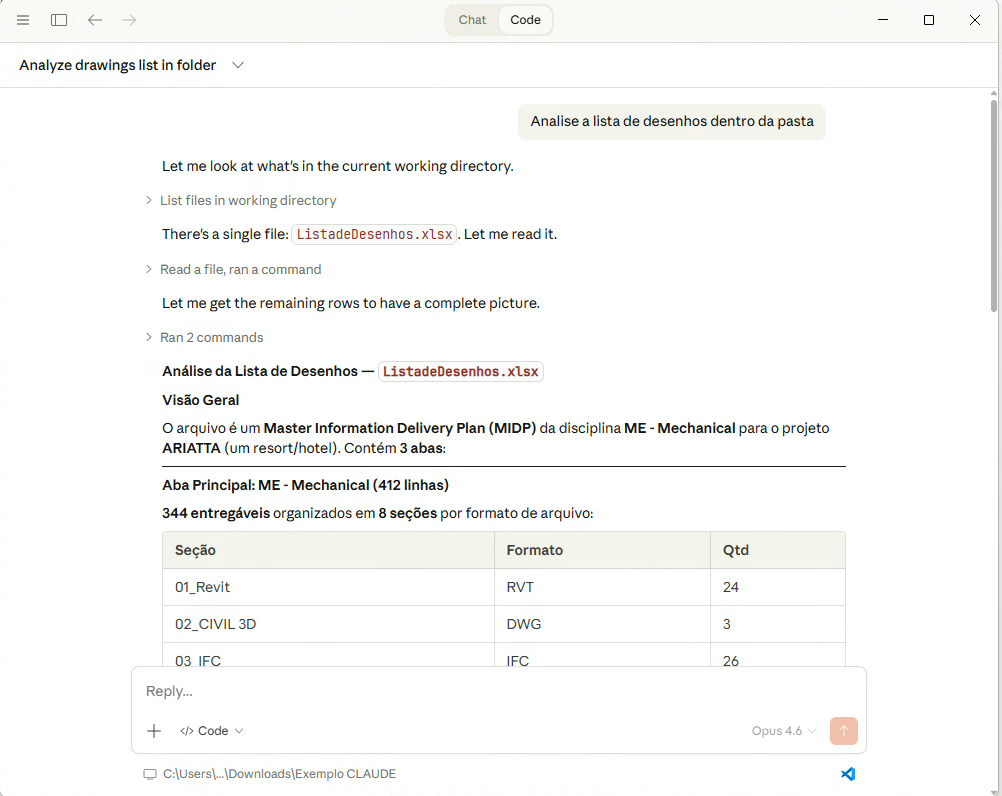
Task: Expand 'List files in working directory' step
Action: (247, 200)
